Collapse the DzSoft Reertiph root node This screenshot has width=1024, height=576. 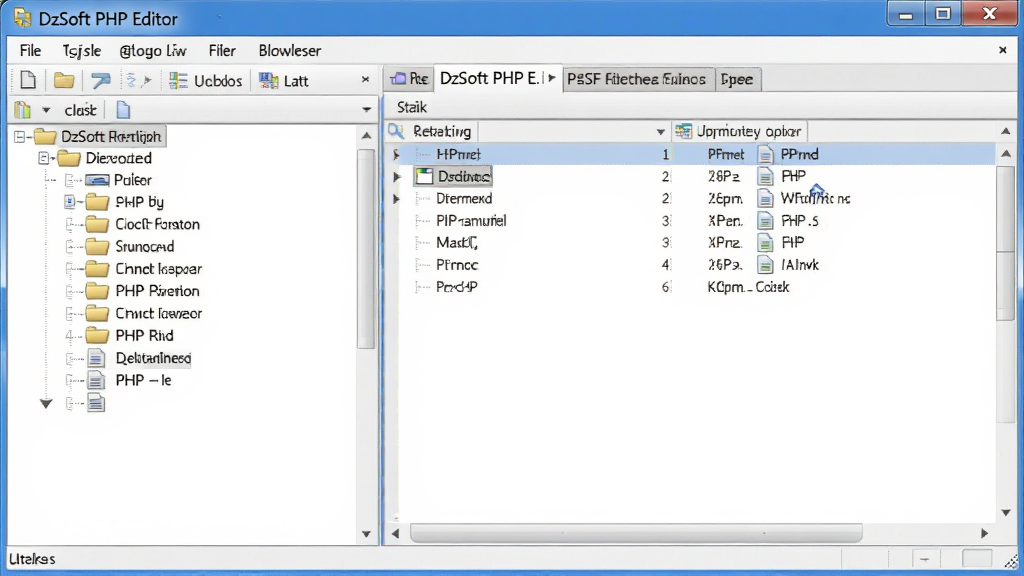[x=20, y=136]
